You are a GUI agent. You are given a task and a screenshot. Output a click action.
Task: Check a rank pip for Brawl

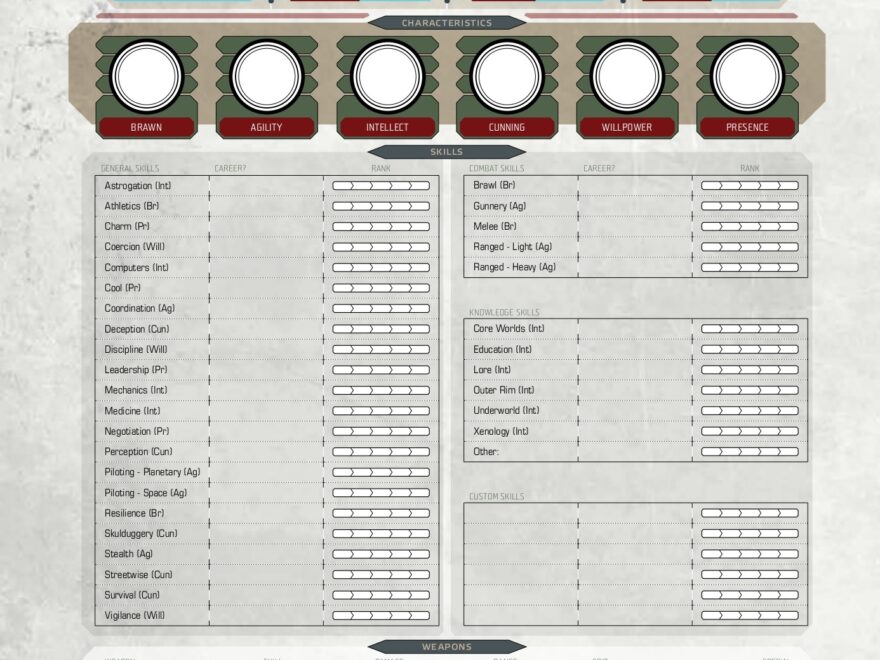click(x=710, y=186)
